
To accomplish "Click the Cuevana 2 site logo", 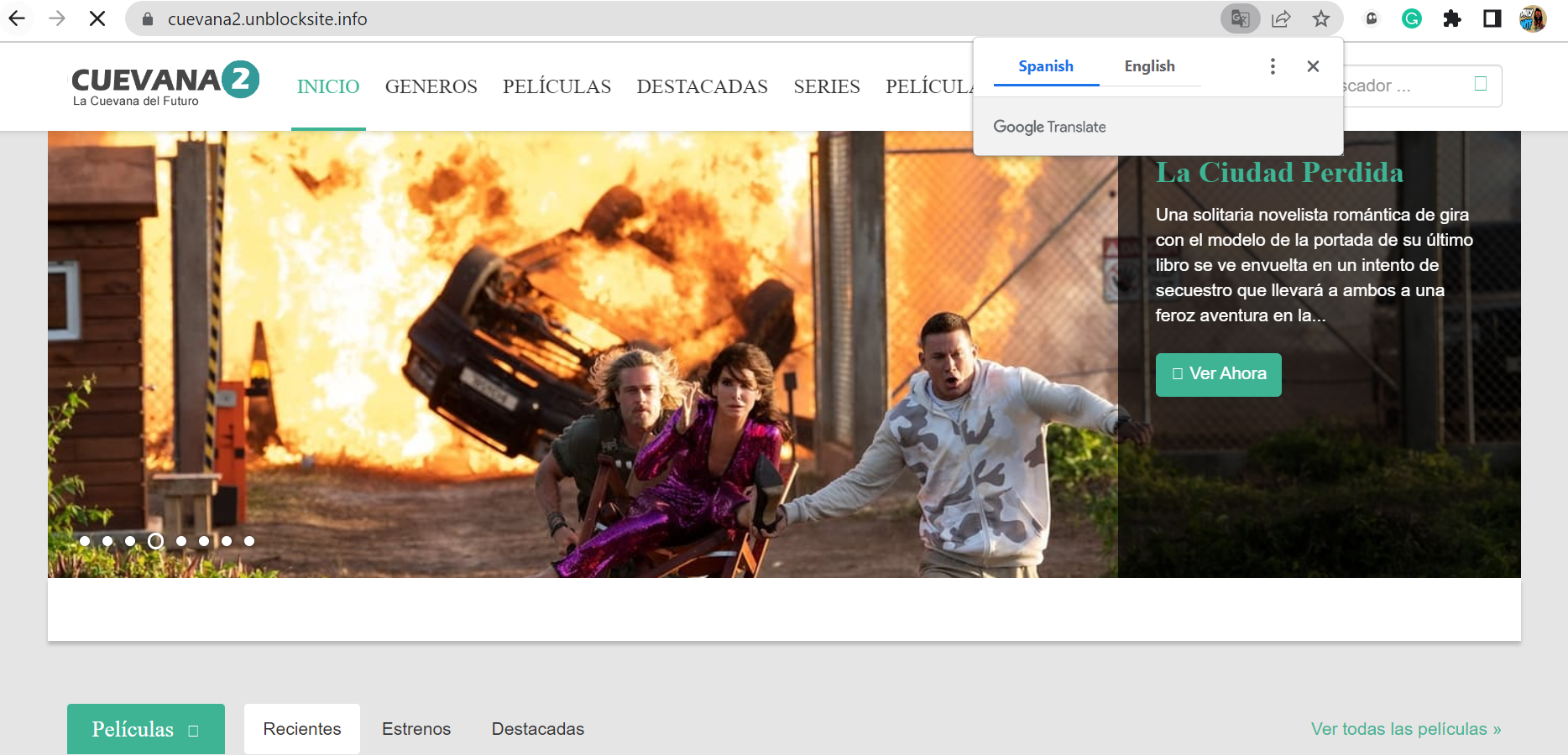I will pos(165,84).
